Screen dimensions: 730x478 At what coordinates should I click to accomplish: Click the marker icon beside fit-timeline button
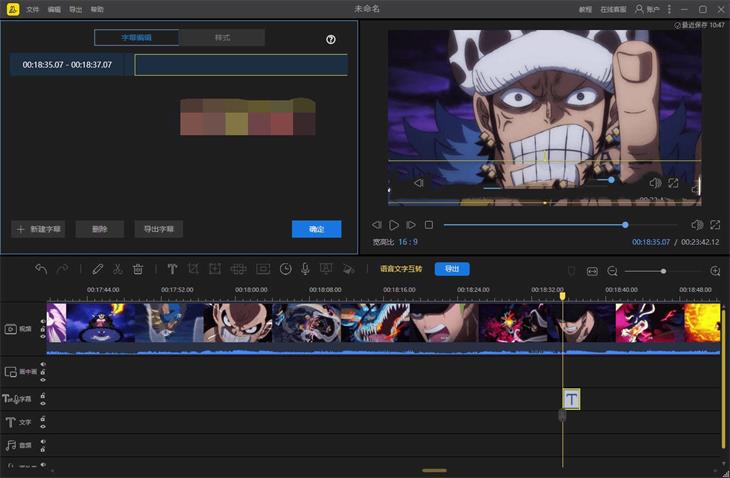[x=571, y=271]
